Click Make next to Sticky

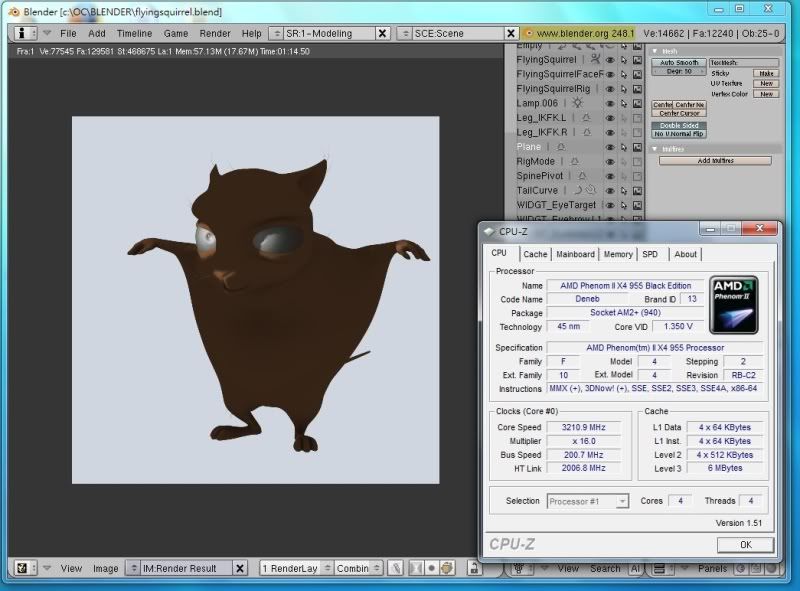[x=766, y=73]
